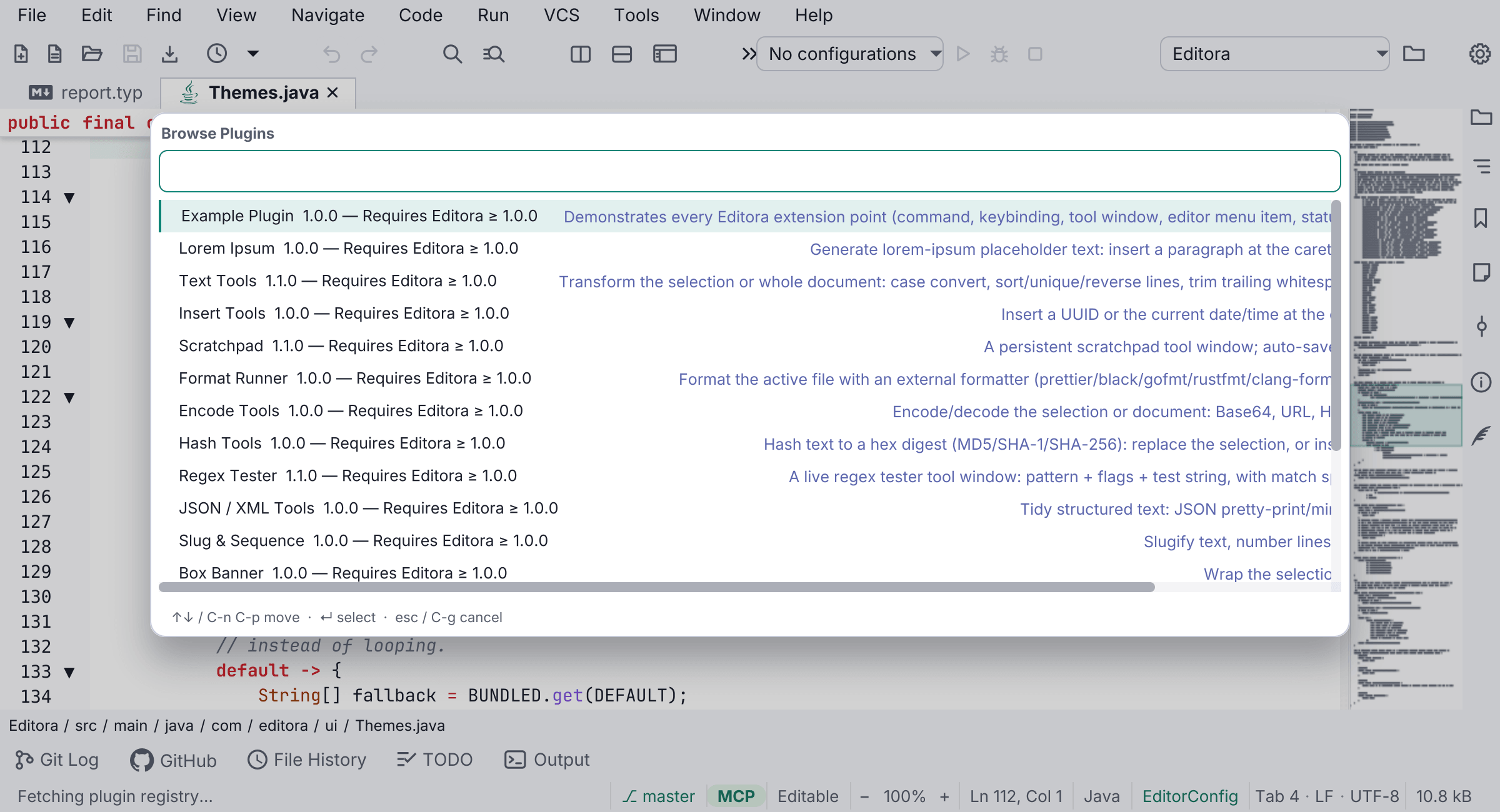Click the feather icon in right sidebar
The height and width of the screenshot is (812, 1500).
coord(1481,435)
